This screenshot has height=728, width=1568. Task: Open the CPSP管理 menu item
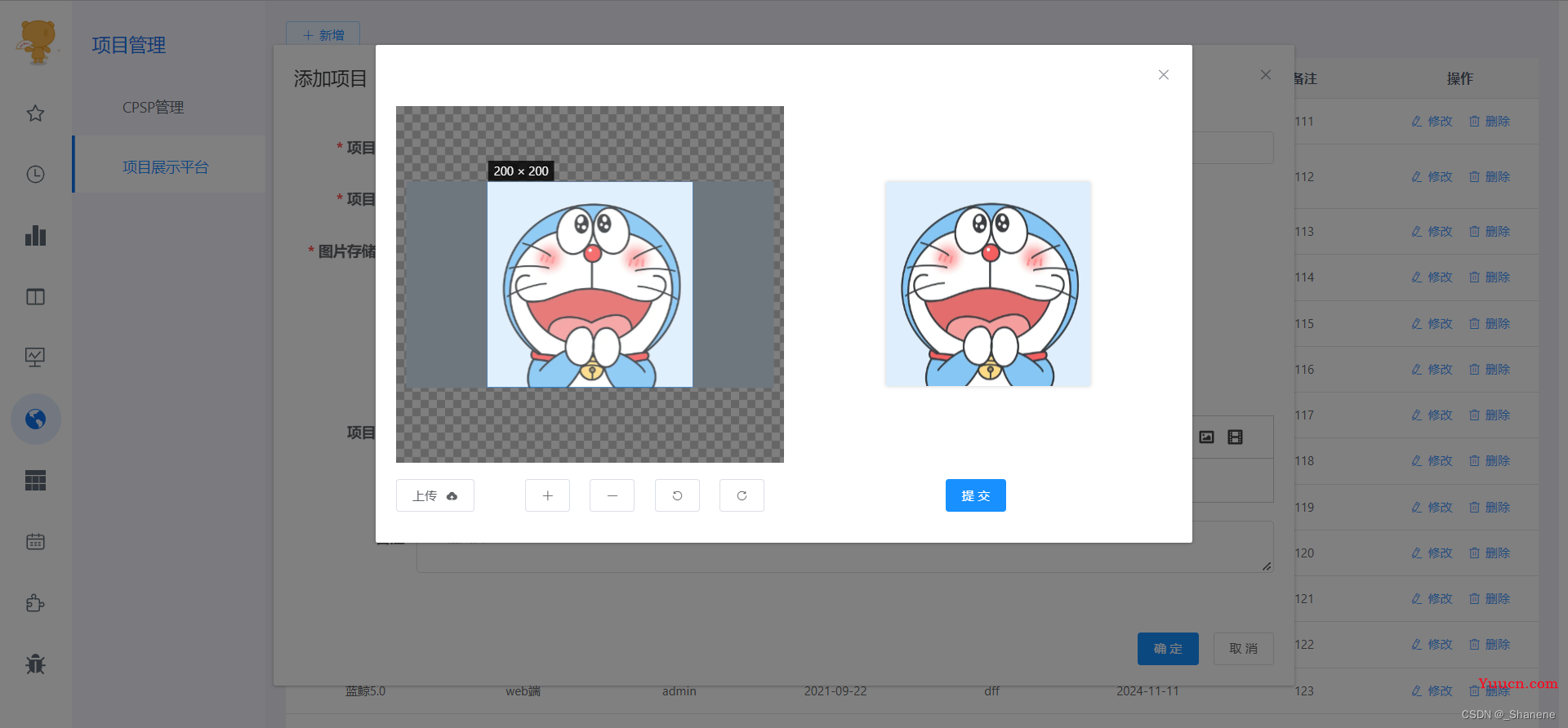(153, 107)
